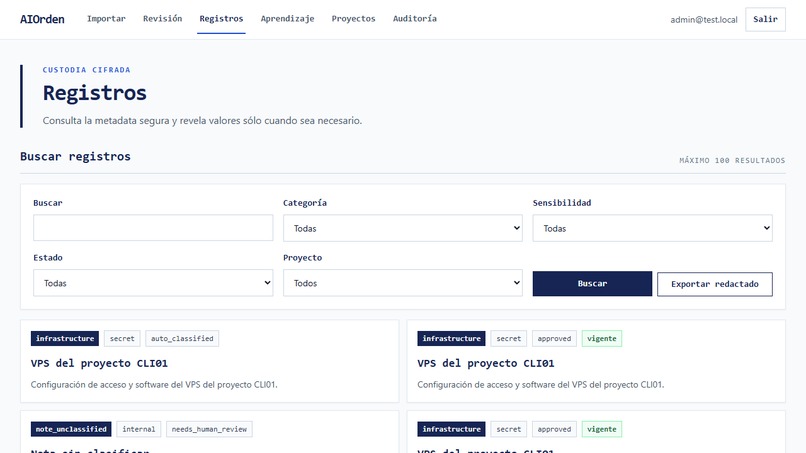Switch to the Aprendizaje page
Viewport: 806px width, 453px height.
[287, 19]
